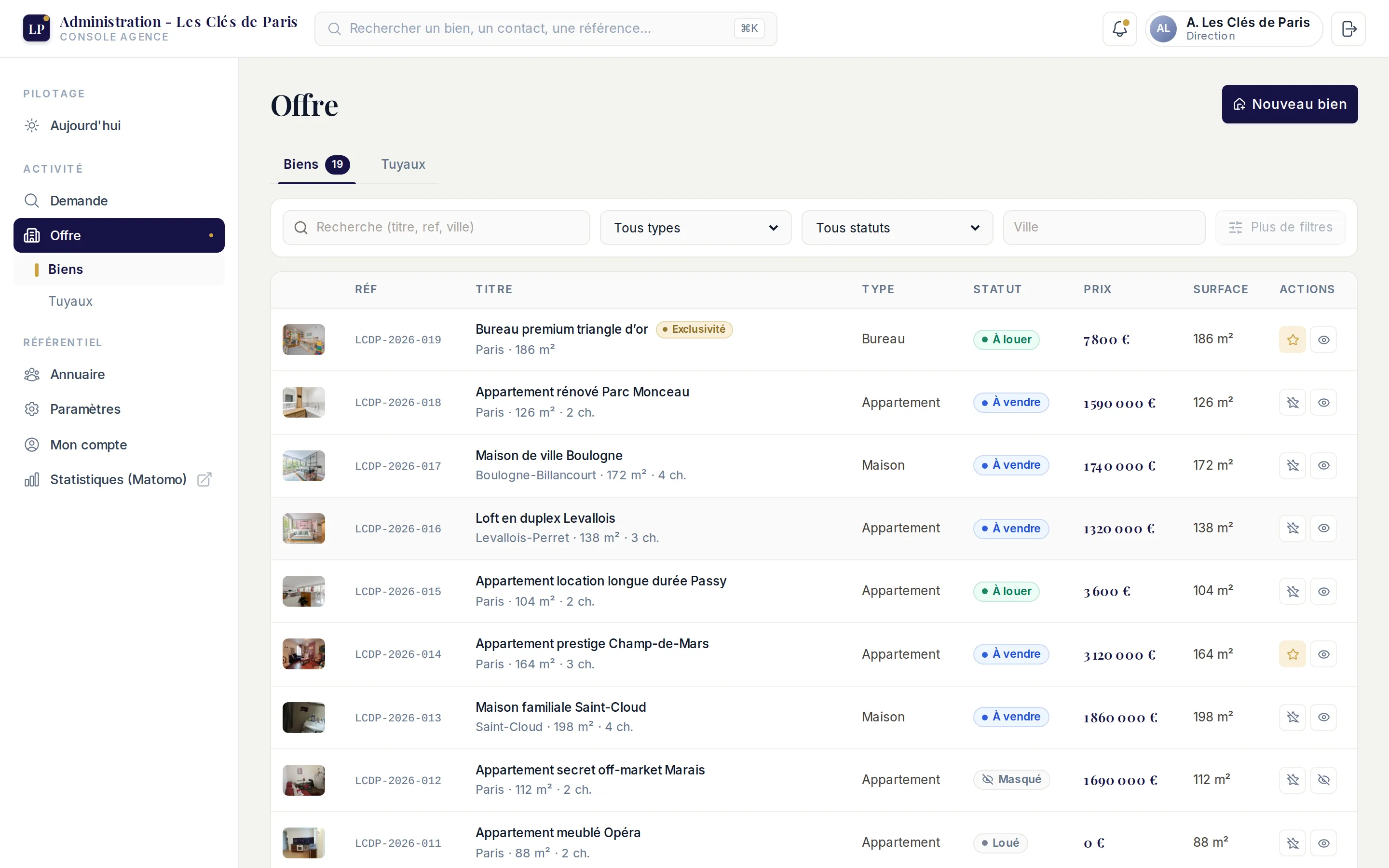The image size is (1389, 868).
Task: Open the Tuyaux sub-item in sidebar
Action: (x=119, y=301)
